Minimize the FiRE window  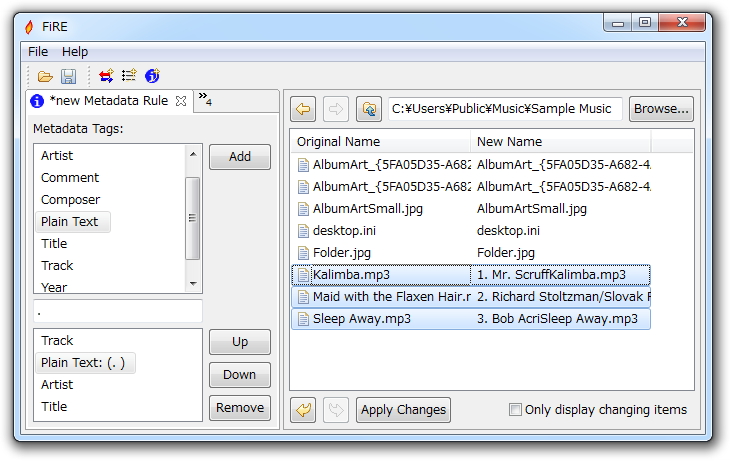pos(618,22)
